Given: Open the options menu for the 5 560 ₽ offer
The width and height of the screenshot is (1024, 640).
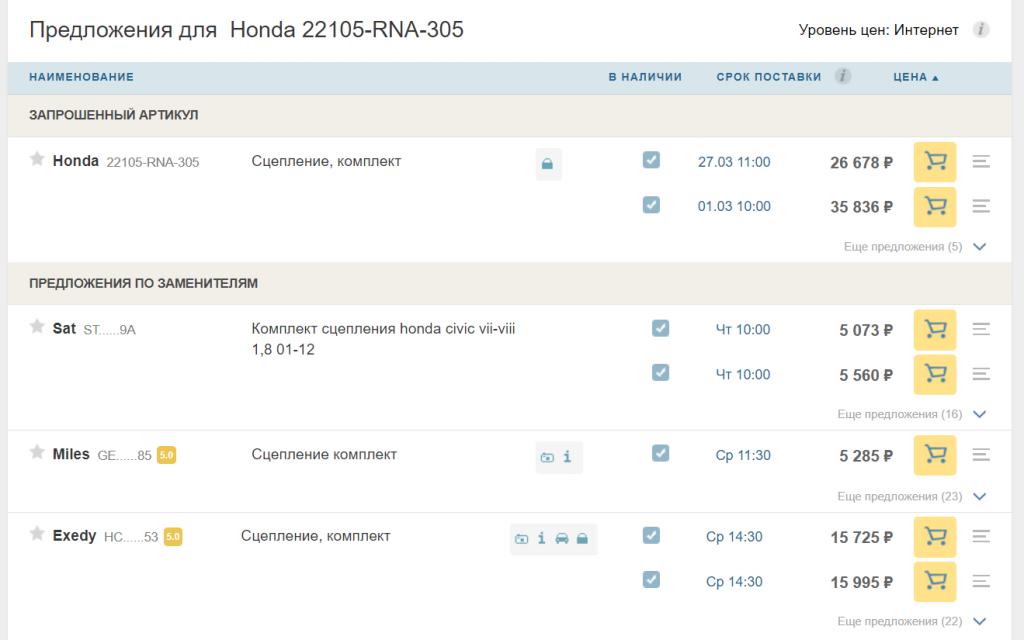Looking at the screenshot, I should coord(981,374).
